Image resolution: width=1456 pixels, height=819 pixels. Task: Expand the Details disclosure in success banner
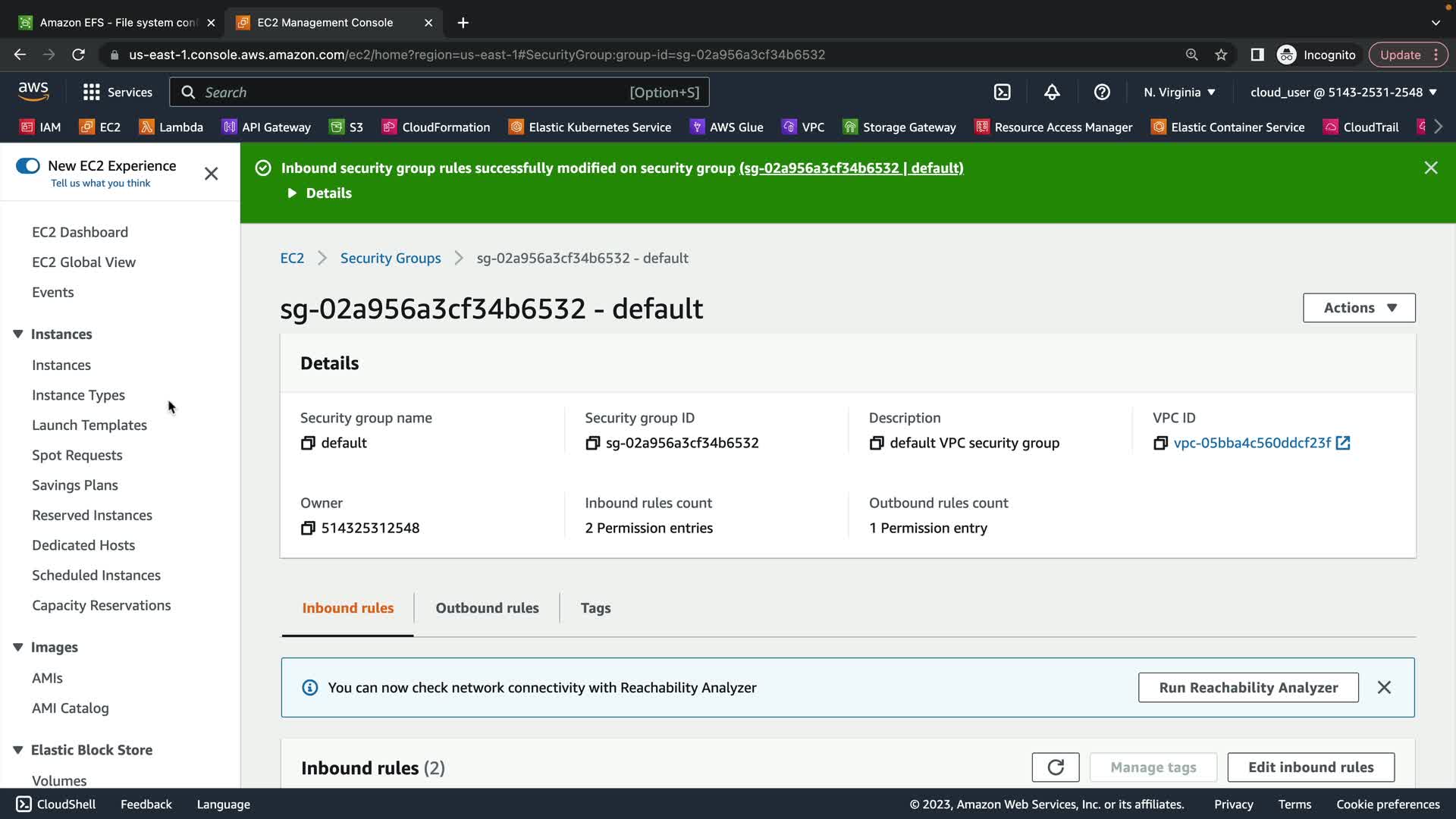coord(293,193)
